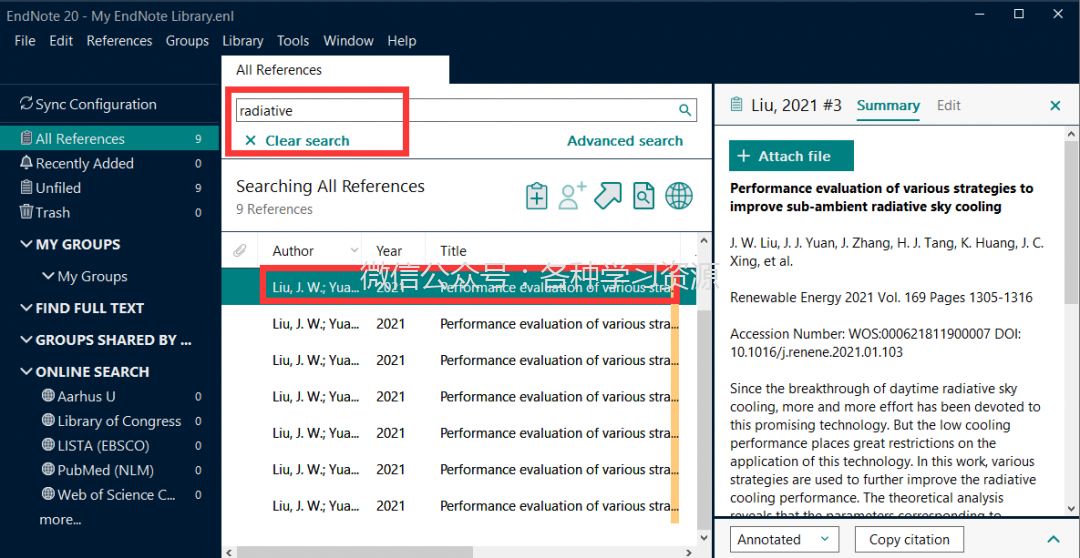Click the new reference clipboard icon
This screenshot has height=558, width=1080.
point(537,196)
